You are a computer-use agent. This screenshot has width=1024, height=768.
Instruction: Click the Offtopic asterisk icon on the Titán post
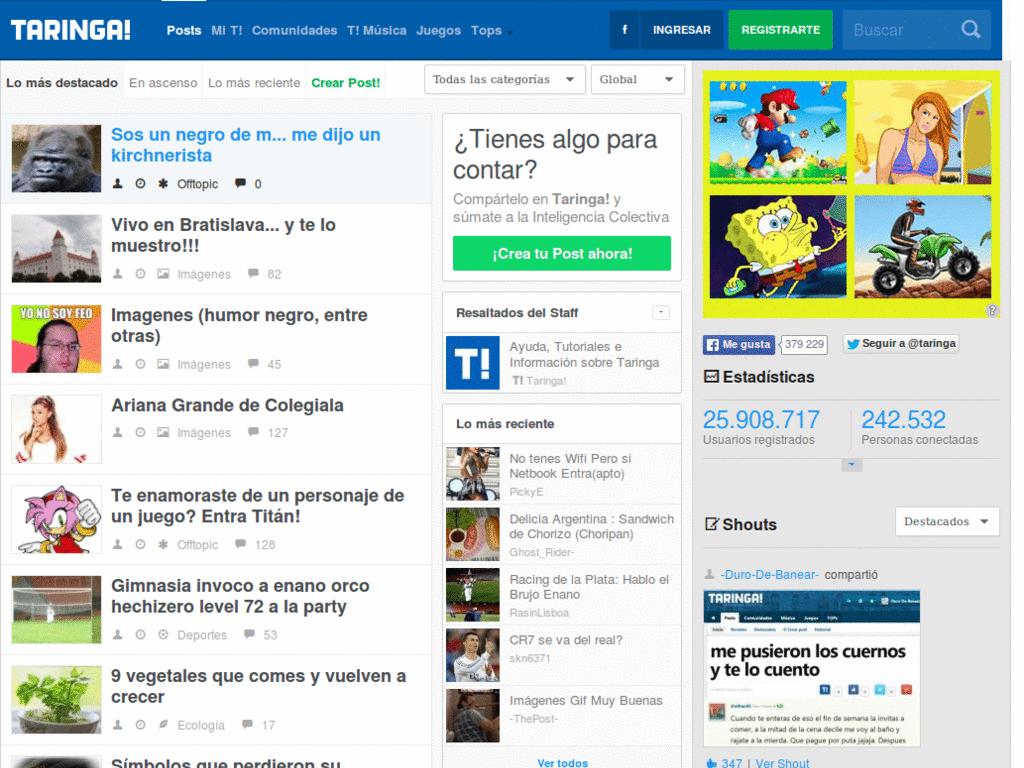163,545
